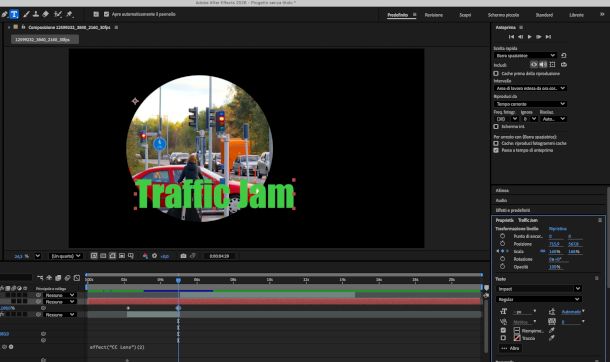Play the preview in Anteprima panel
This screenshot has height=362, width=610.
click(x=529, y=37)
